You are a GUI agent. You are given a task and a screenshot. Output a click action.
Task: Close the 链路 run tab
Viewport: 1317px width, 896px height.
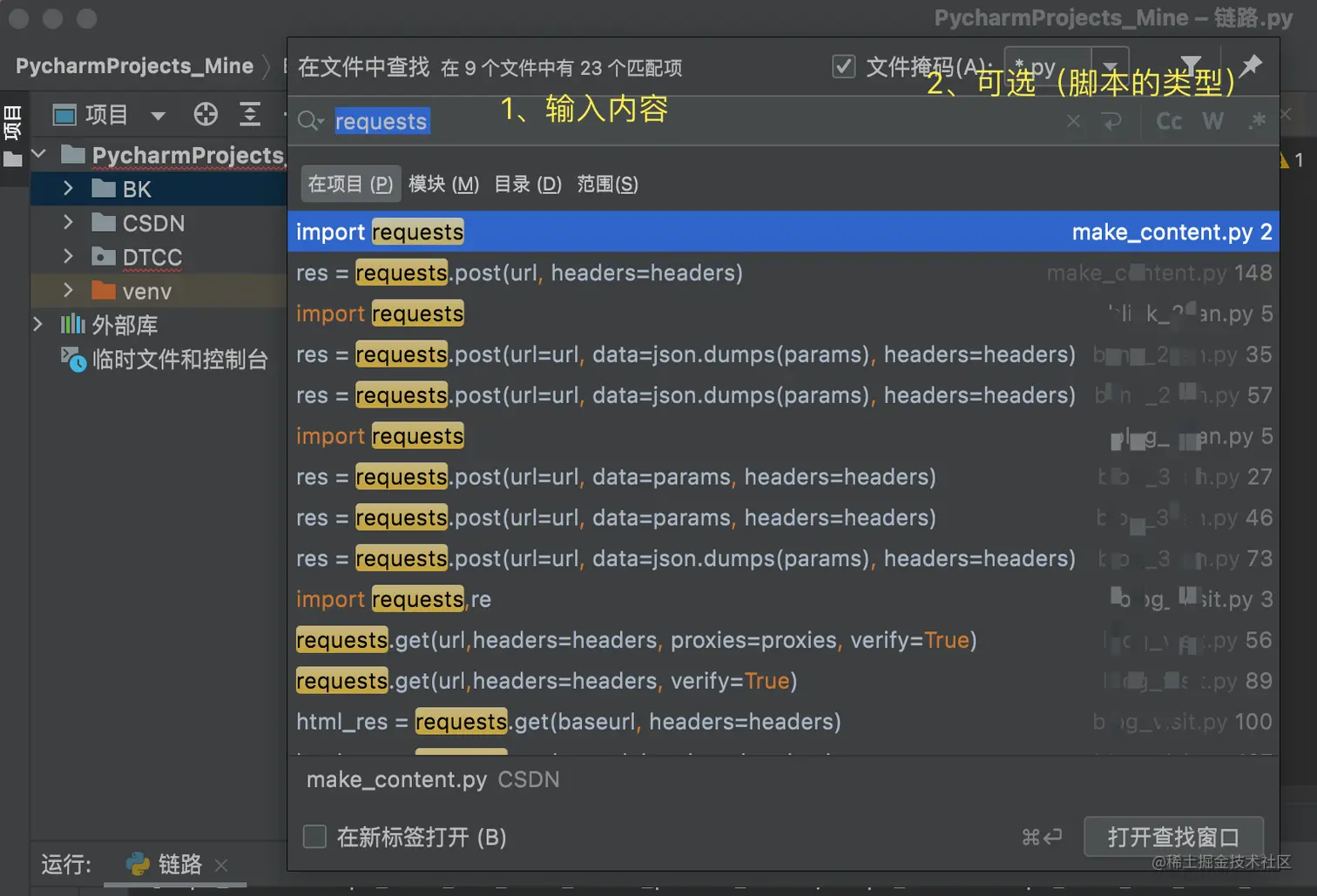coord(220,865)
